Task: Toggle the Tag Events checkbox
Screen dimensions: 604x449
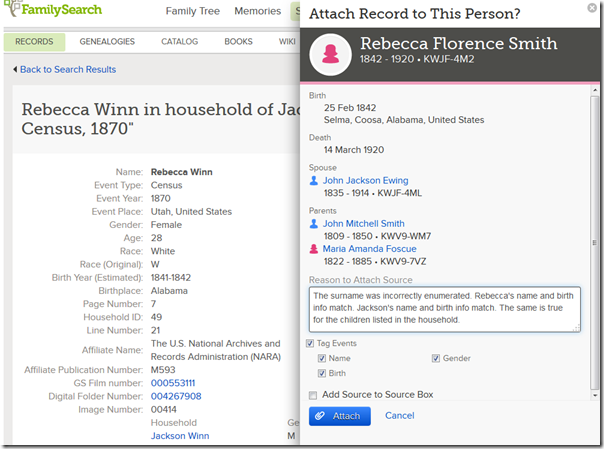Action: click(x=310, y=343)
